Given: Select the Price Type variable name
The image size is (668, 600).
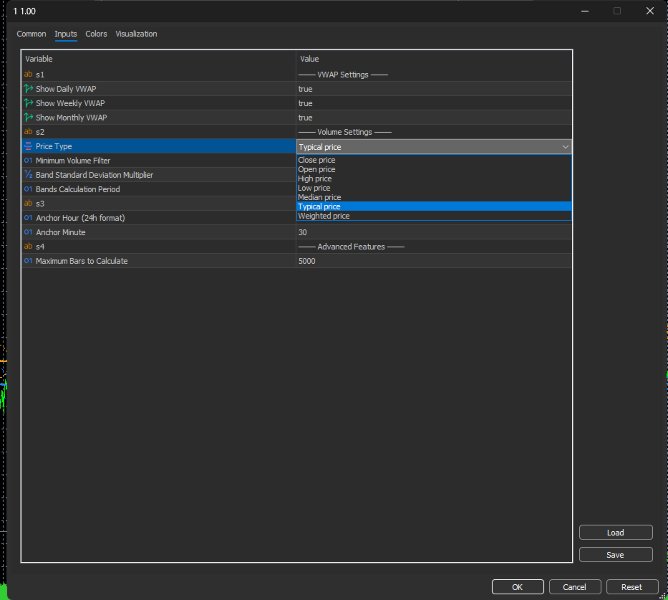Looking at the screenshot, I should pos(54,146).
